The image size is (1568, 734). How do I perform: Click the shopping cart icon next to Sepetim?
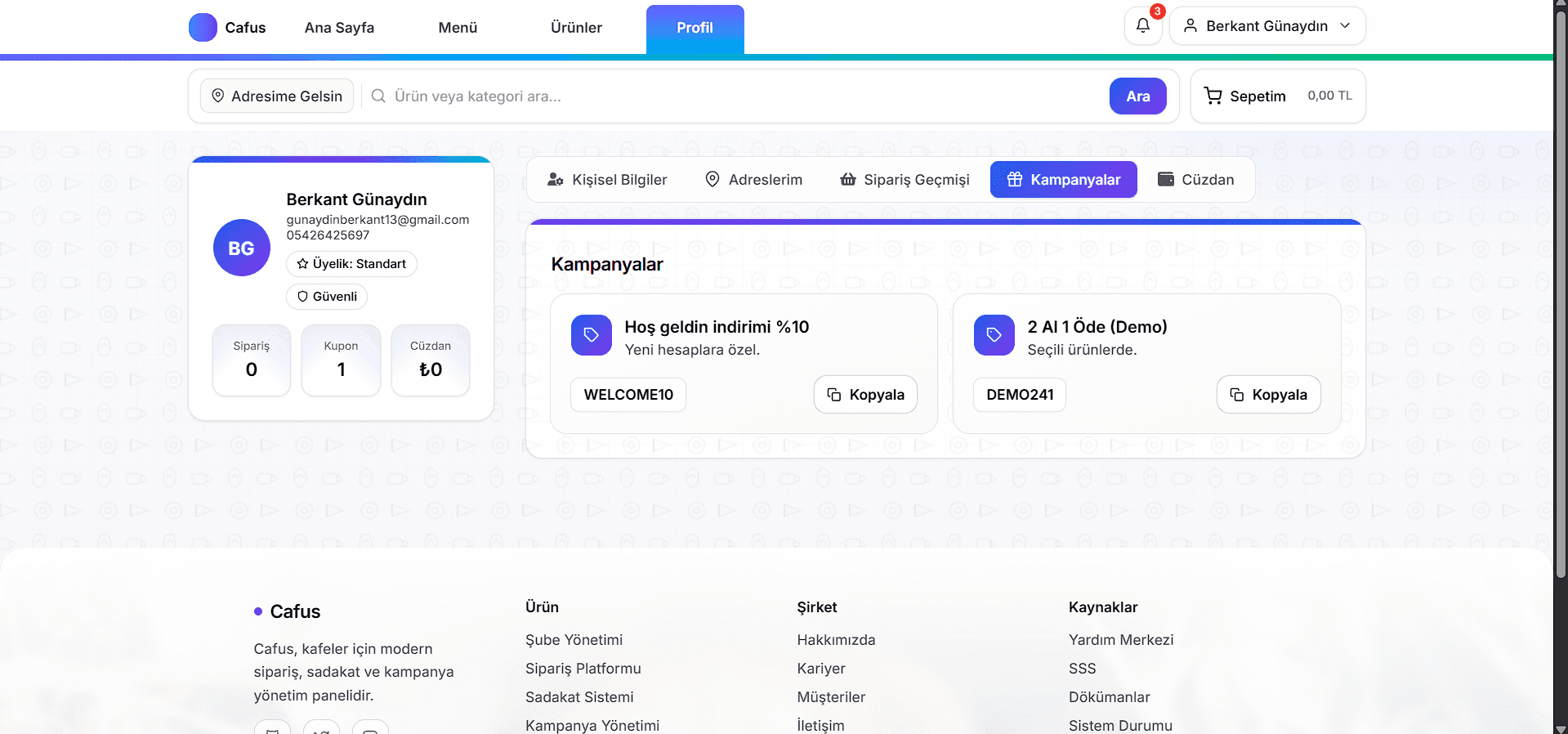coord(1213,96)
